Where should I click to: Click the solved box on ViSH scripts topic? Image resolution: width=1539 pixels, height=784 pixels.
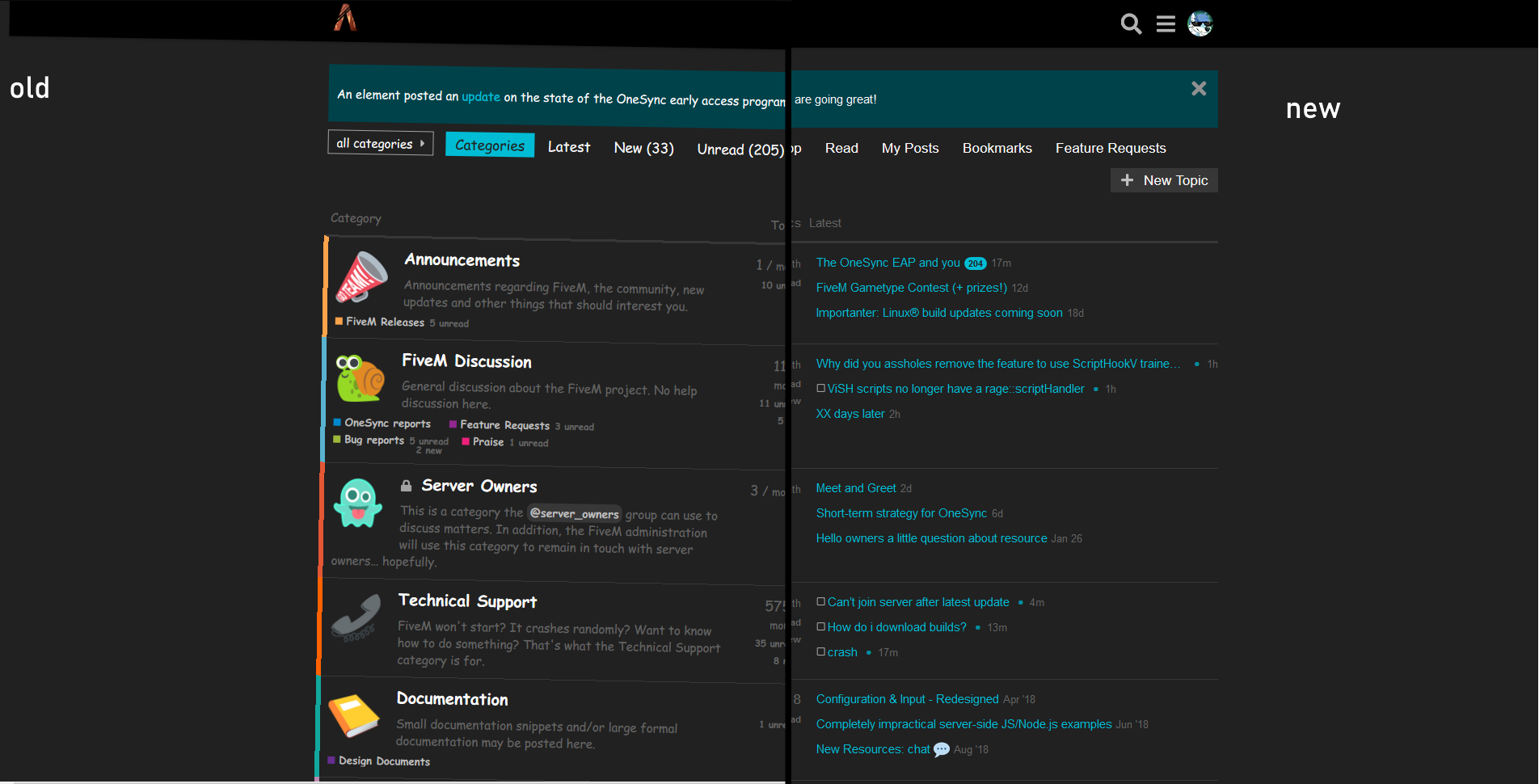click(820, 389)
